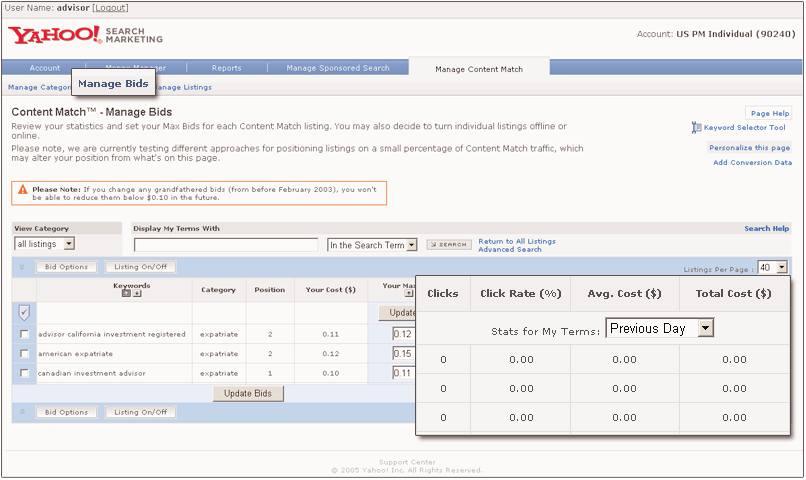Click the select-all checkmark icon
This screenshot has height=480, width=806.
24,312
